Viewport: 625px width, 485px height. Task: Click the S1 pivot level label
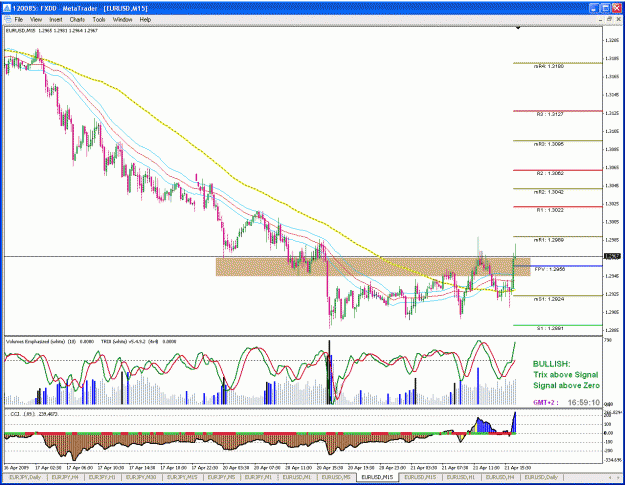[x=550, y=329]
